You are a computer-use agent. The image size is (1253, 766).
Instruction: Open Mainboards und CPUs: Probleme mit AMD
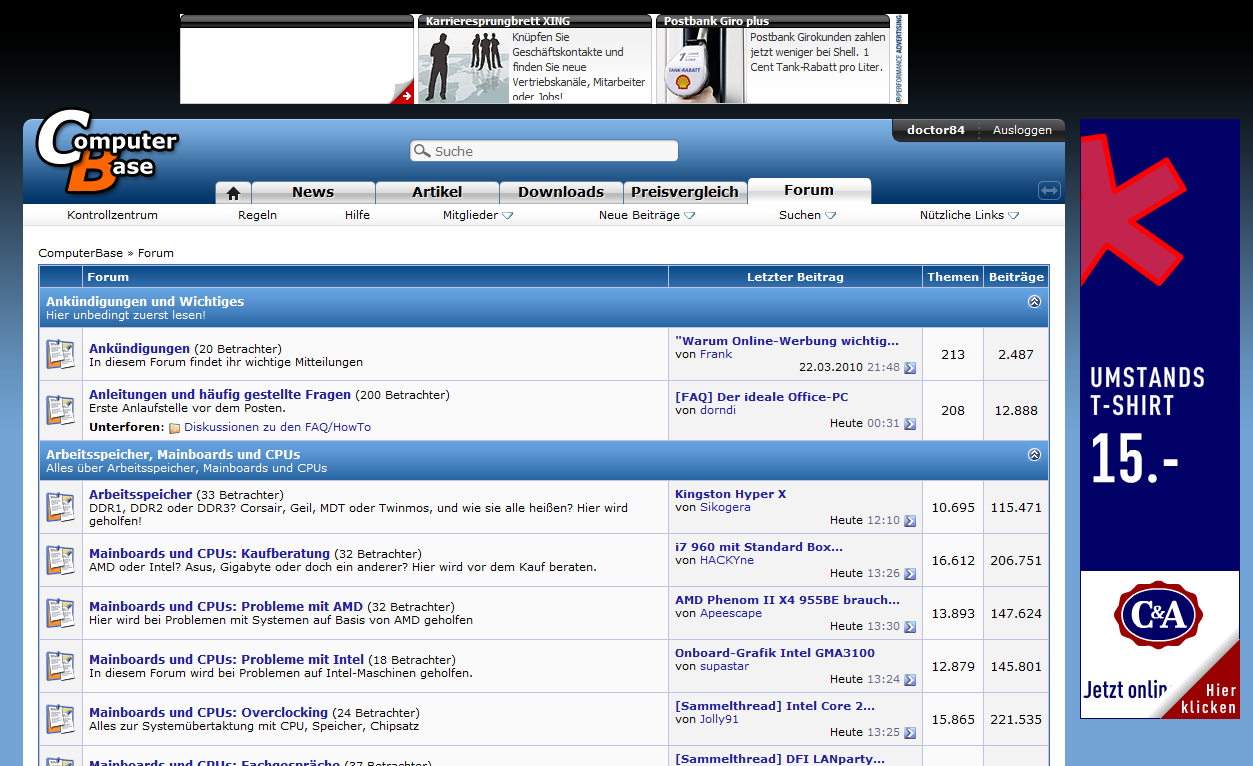coord(226,606)
